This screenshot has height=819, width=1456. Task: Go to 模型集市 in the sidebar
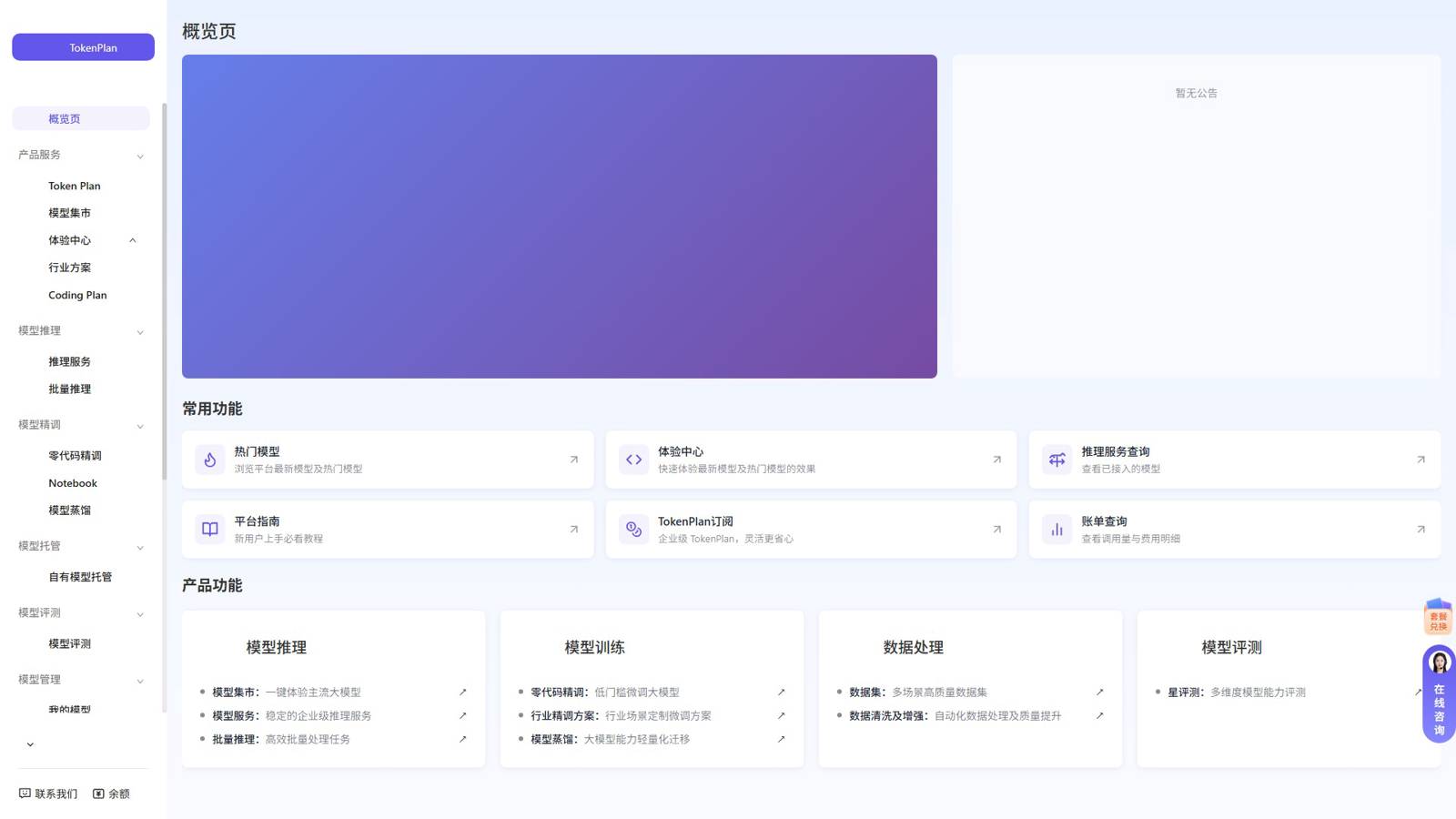tap(70, 213)
